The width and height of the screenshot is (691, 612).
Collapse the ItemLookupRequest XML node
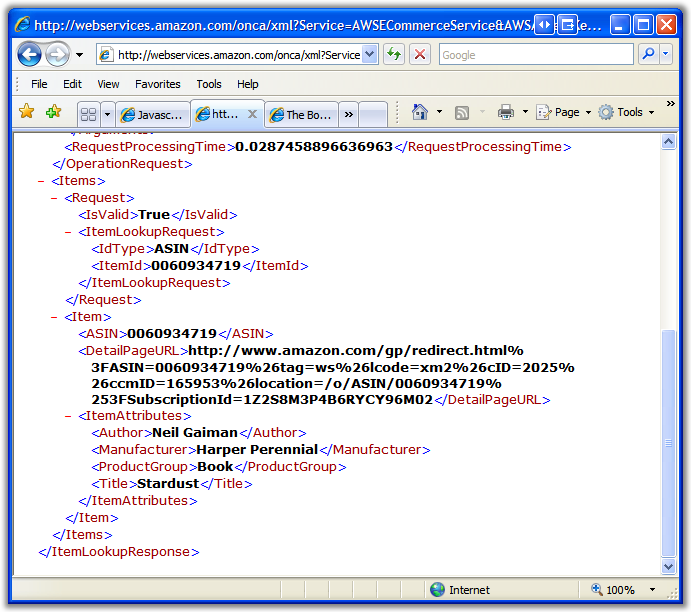[68, 232]
